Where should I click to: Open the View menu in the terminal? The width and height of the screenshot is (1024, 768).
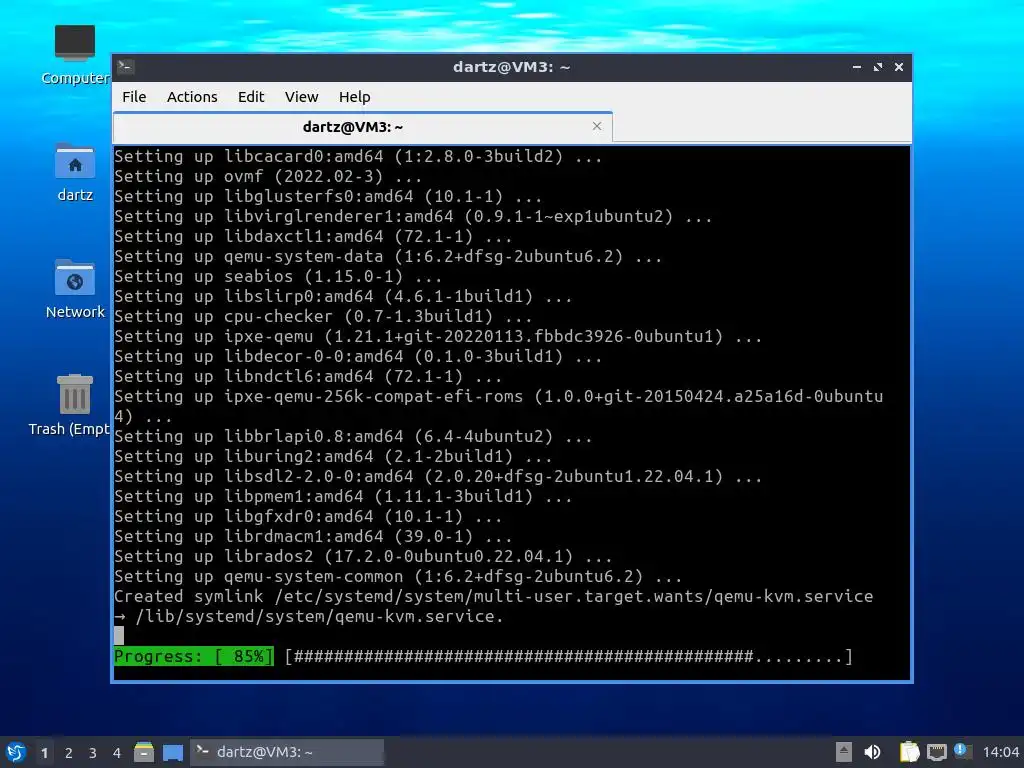point(301,97)
